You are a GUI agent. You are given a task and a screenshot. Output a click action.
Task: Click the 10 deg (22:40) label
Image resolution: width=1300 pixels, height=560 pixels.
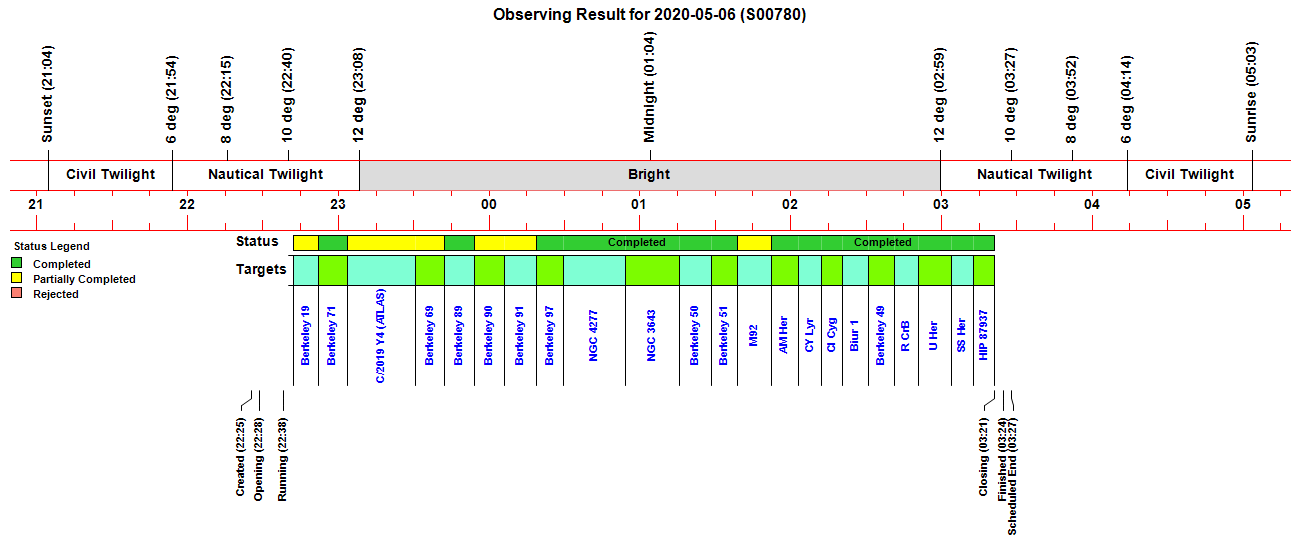coord(288,96)
